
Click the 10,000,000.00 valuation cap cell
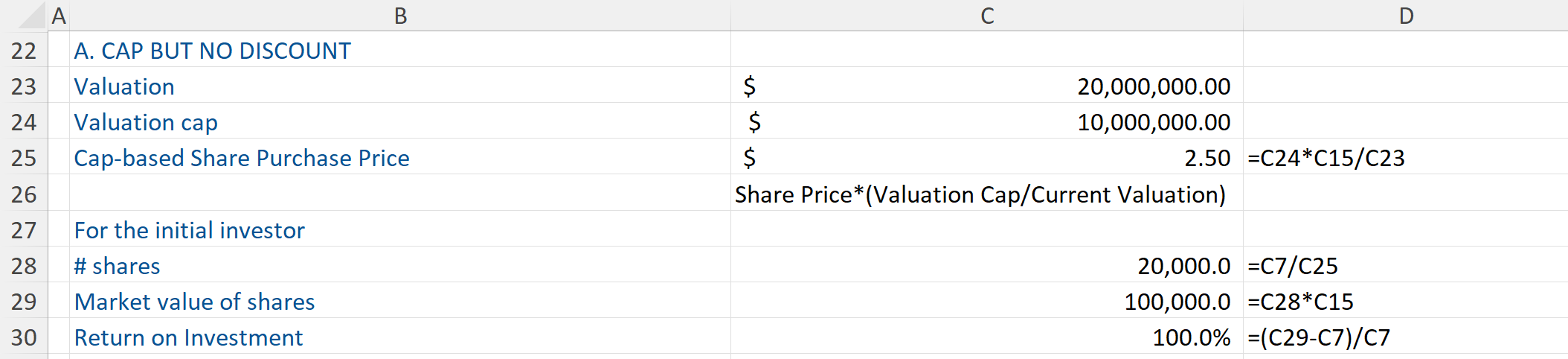[x=986, y=122]
